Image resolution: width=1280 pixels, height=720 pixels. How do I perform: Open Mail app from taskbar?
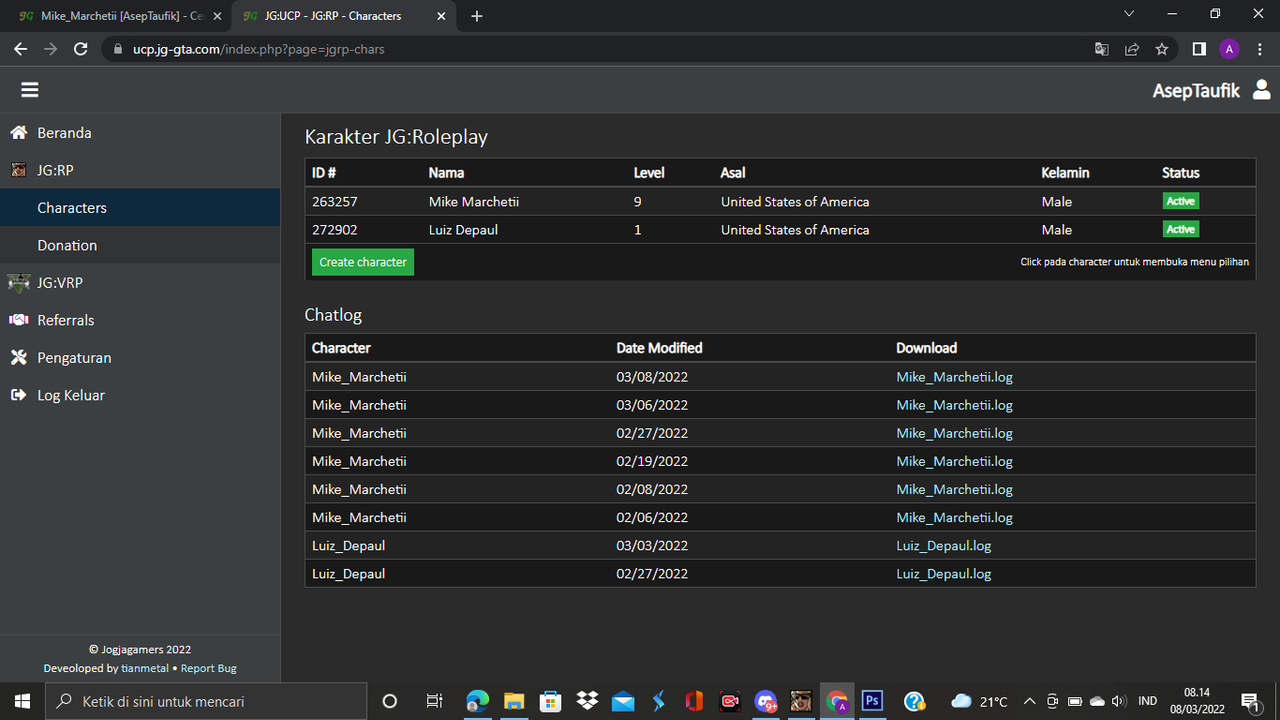click(x=623, y=701)
